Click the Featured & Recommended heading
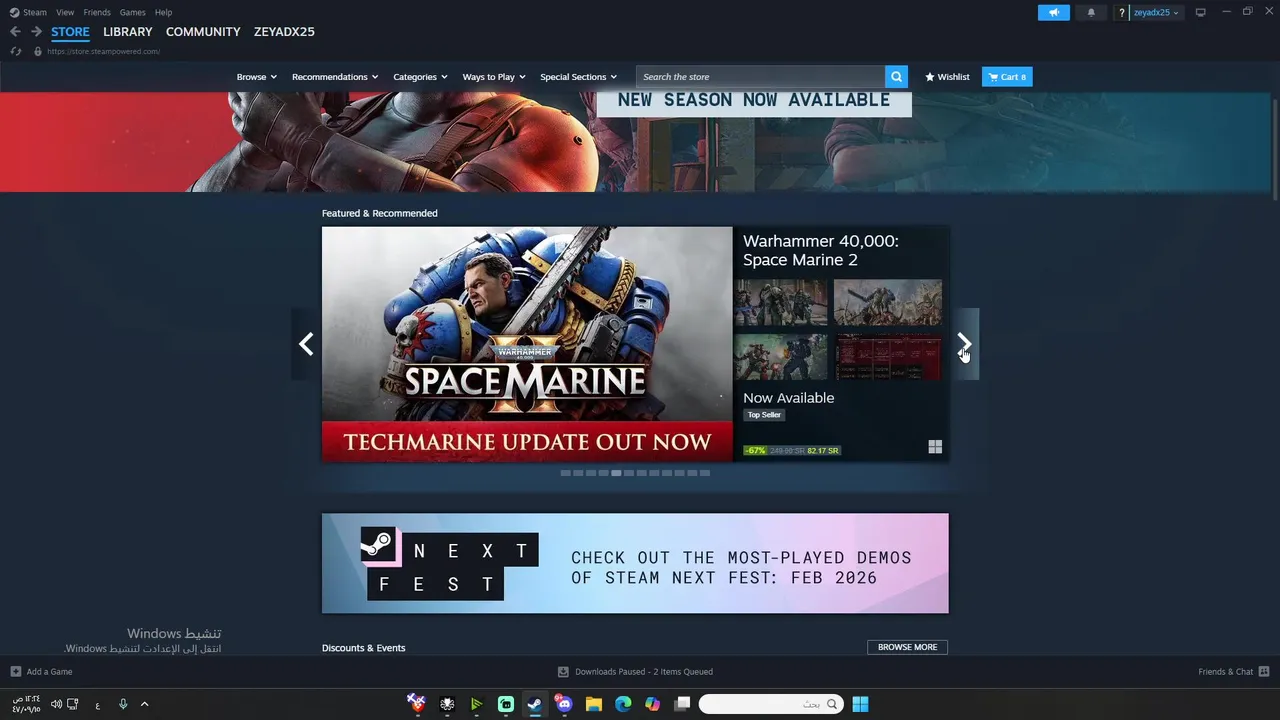 380,213
